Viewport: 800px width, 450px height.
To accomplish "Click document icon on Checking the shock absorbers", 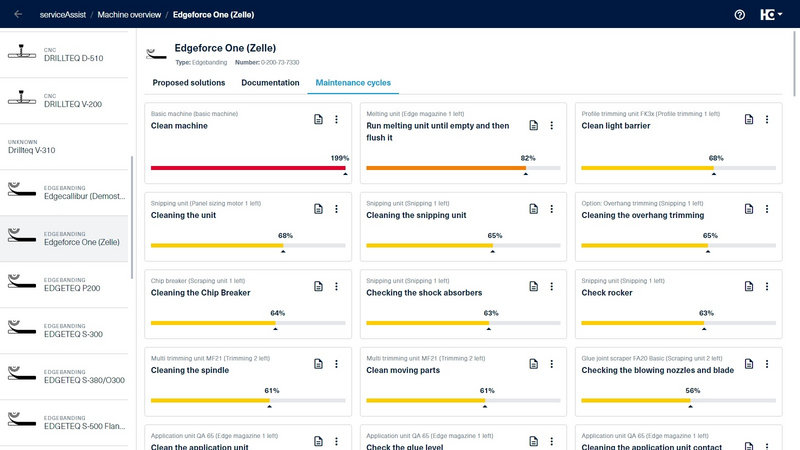I will [x=534, y=287].
